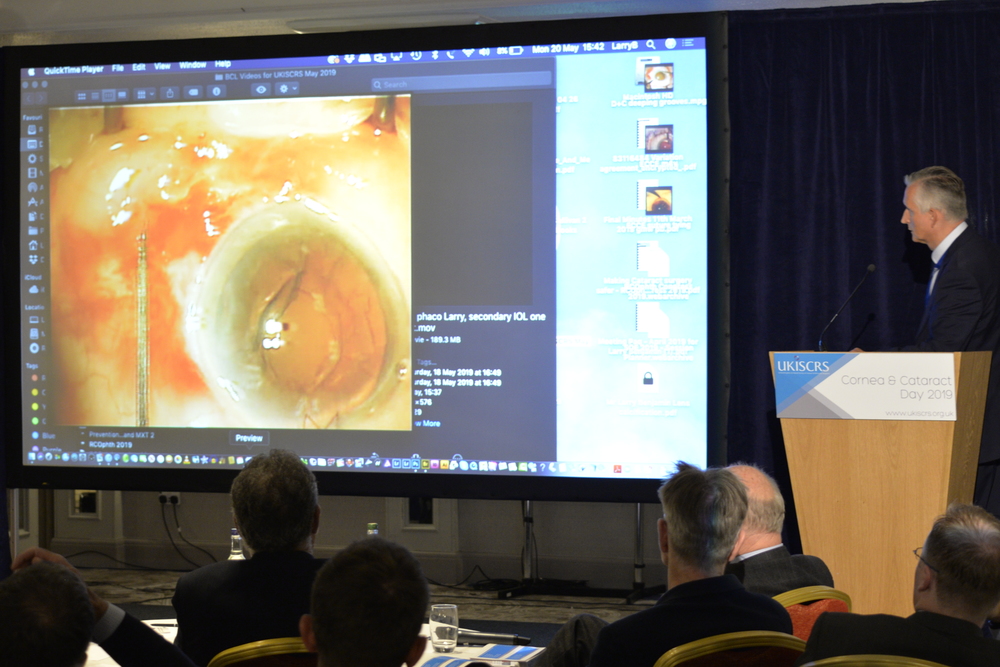The width and height of the screenshot is (1000, 667).
Task: Open the volume control in menu bar
Action: (x=485, y=52)
